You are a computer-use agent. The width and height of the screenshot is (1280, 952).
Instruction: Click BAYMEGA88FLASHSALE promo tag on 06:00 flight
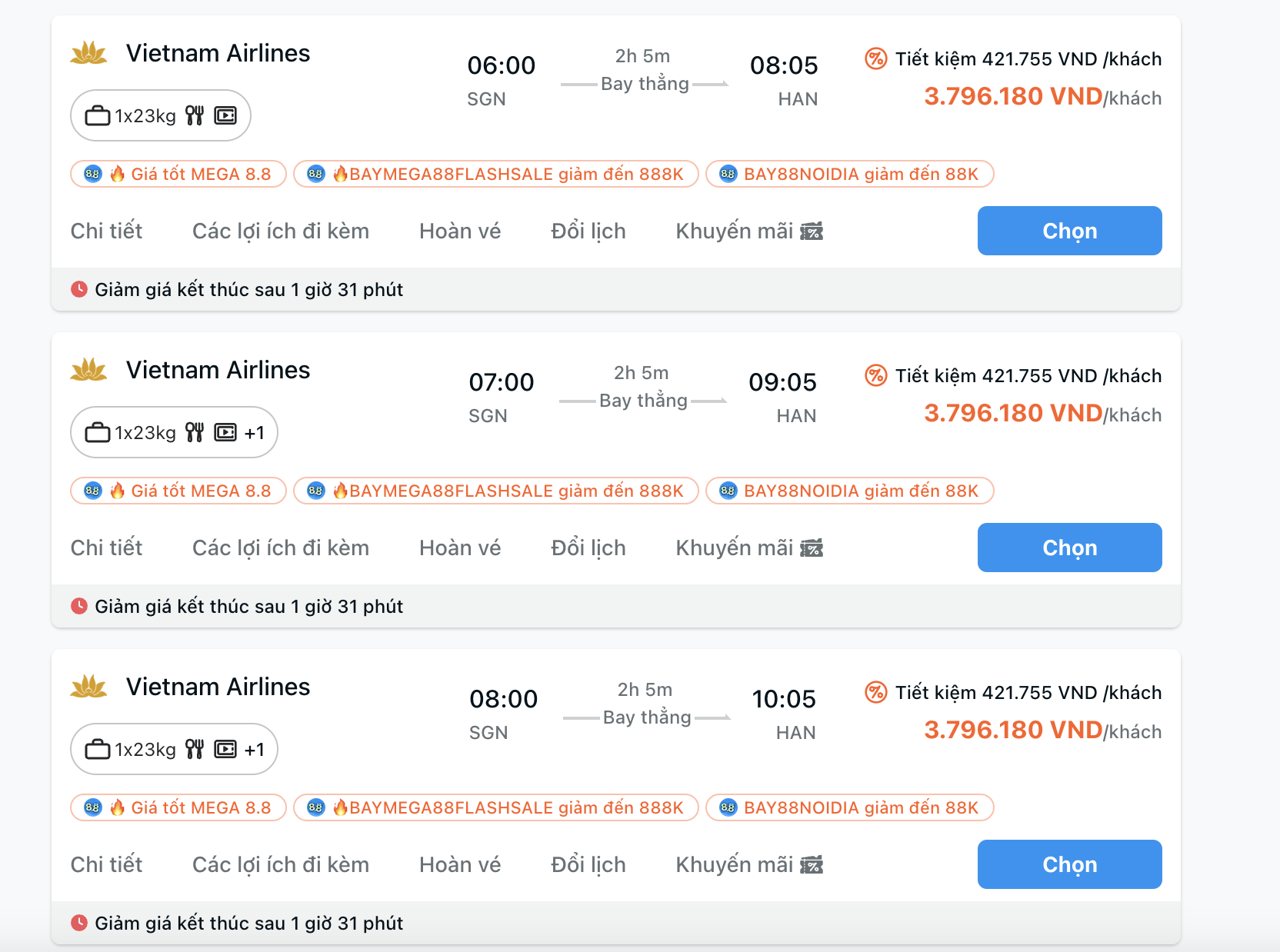496,174
